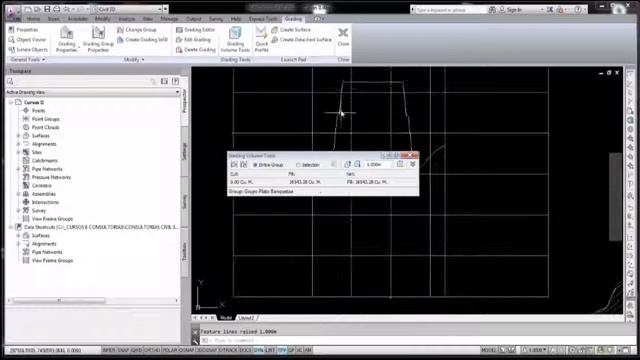Click Save icon in quick access toolbar
The image size is (640, 360).
[x=47, y=9]
